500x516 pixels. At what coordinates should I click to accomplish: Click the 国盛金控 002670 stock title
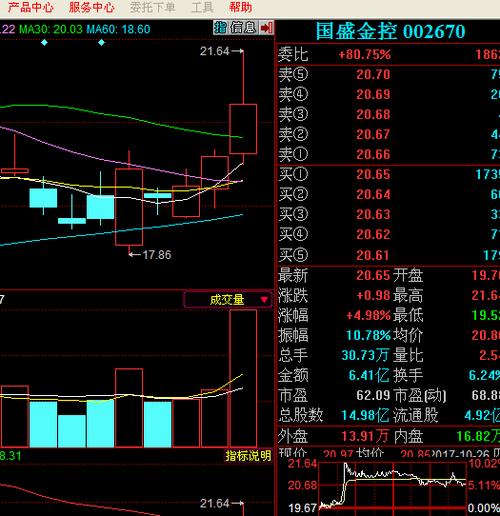[390, 31]
